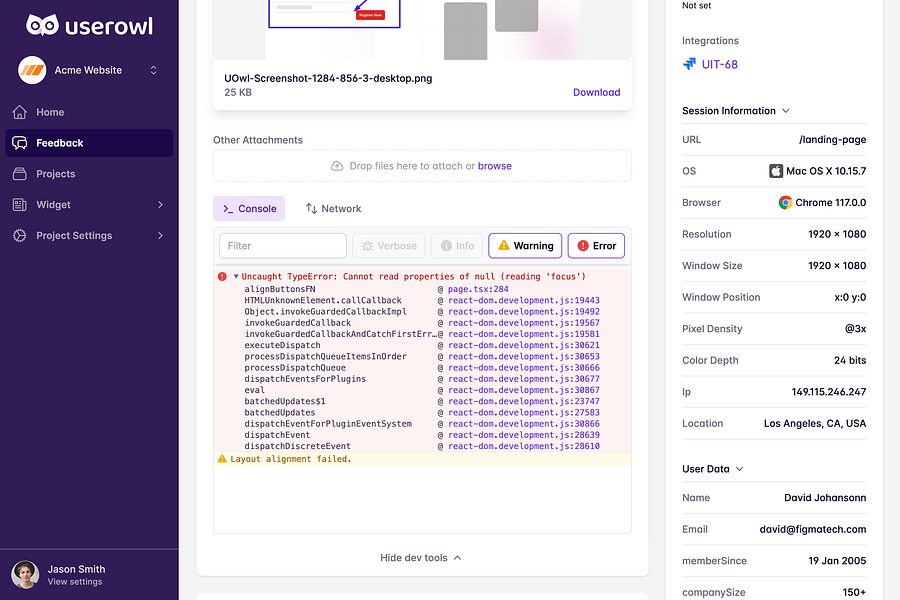Open Projects in sidebar
Screen dimensions: 900x600
[89, 174]
